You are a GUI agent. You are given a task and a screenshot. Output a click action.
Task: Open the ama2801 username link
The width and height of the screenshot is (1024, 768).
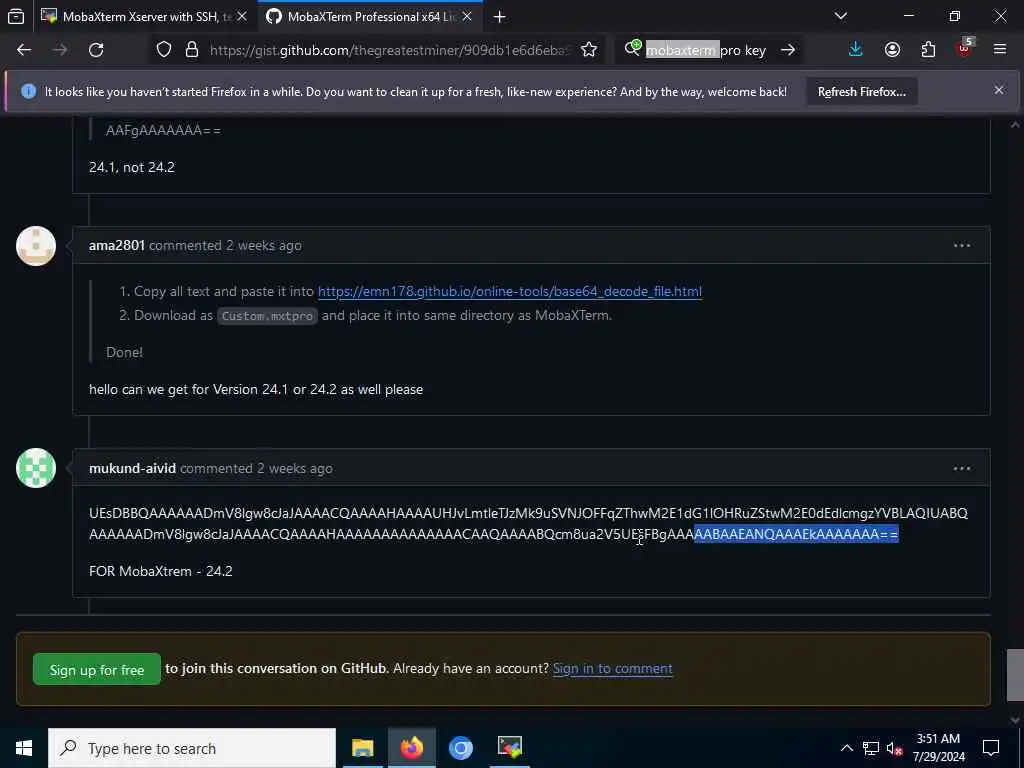point(117,246)
